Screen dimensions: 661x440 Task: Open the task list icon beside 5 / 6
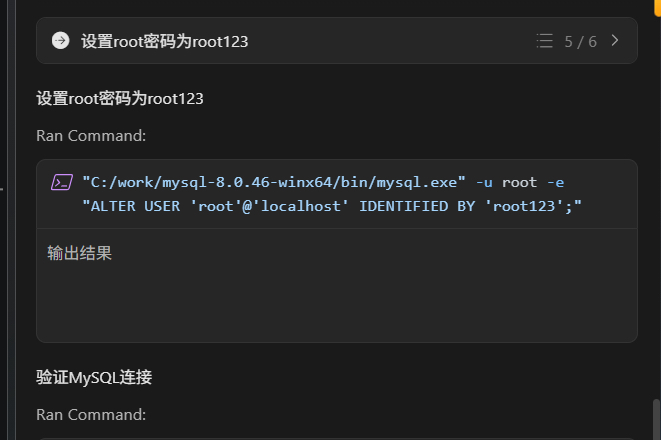[x=544, y=41]
